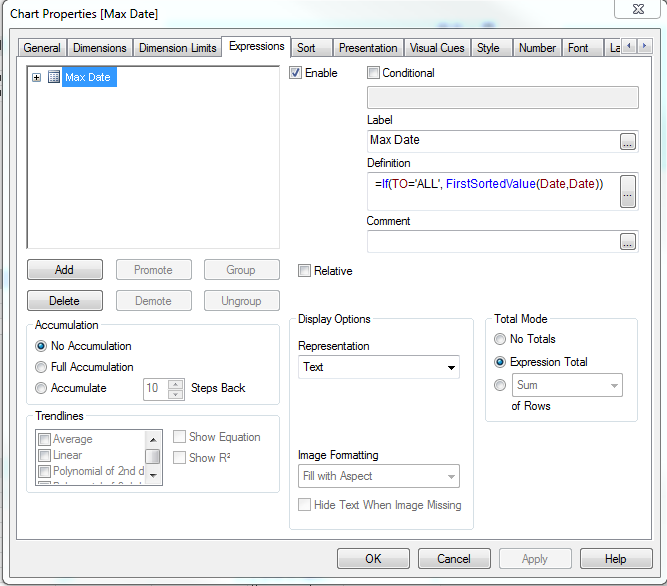Check the Average trendline checkbox
Screen dimensions: 667x586
coord(44,439)
